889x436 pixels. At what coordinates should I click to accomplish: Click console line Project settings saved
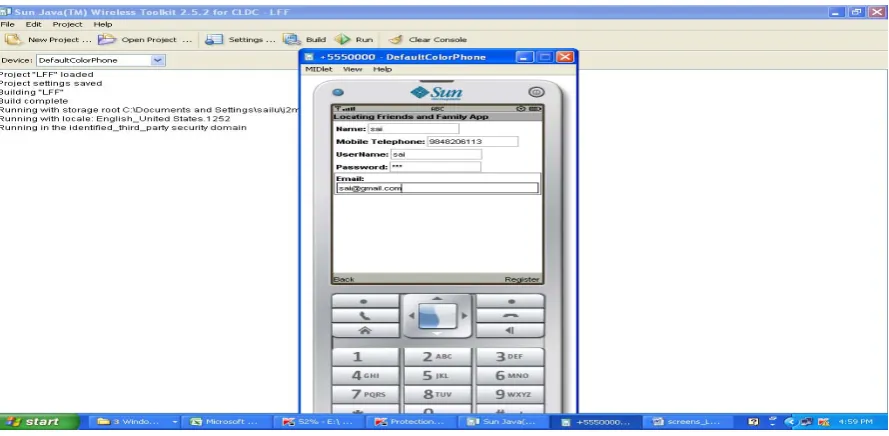click(x=51, y=83)
